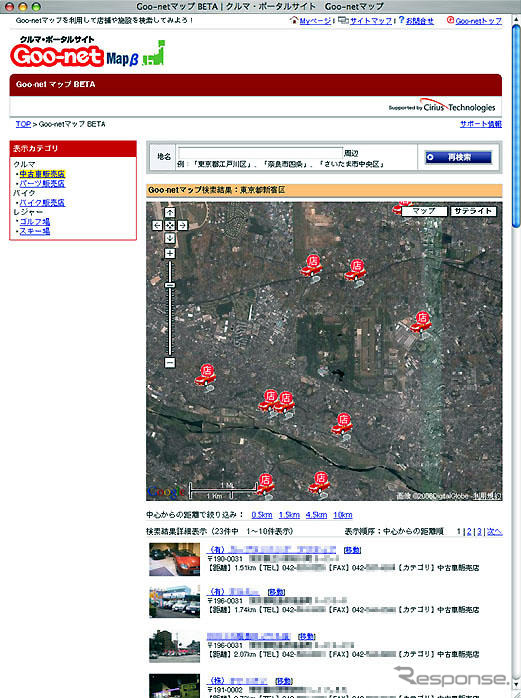Click the Cirius Technologies logo
This screenshot has width=521, height=698.
point(459,106)
